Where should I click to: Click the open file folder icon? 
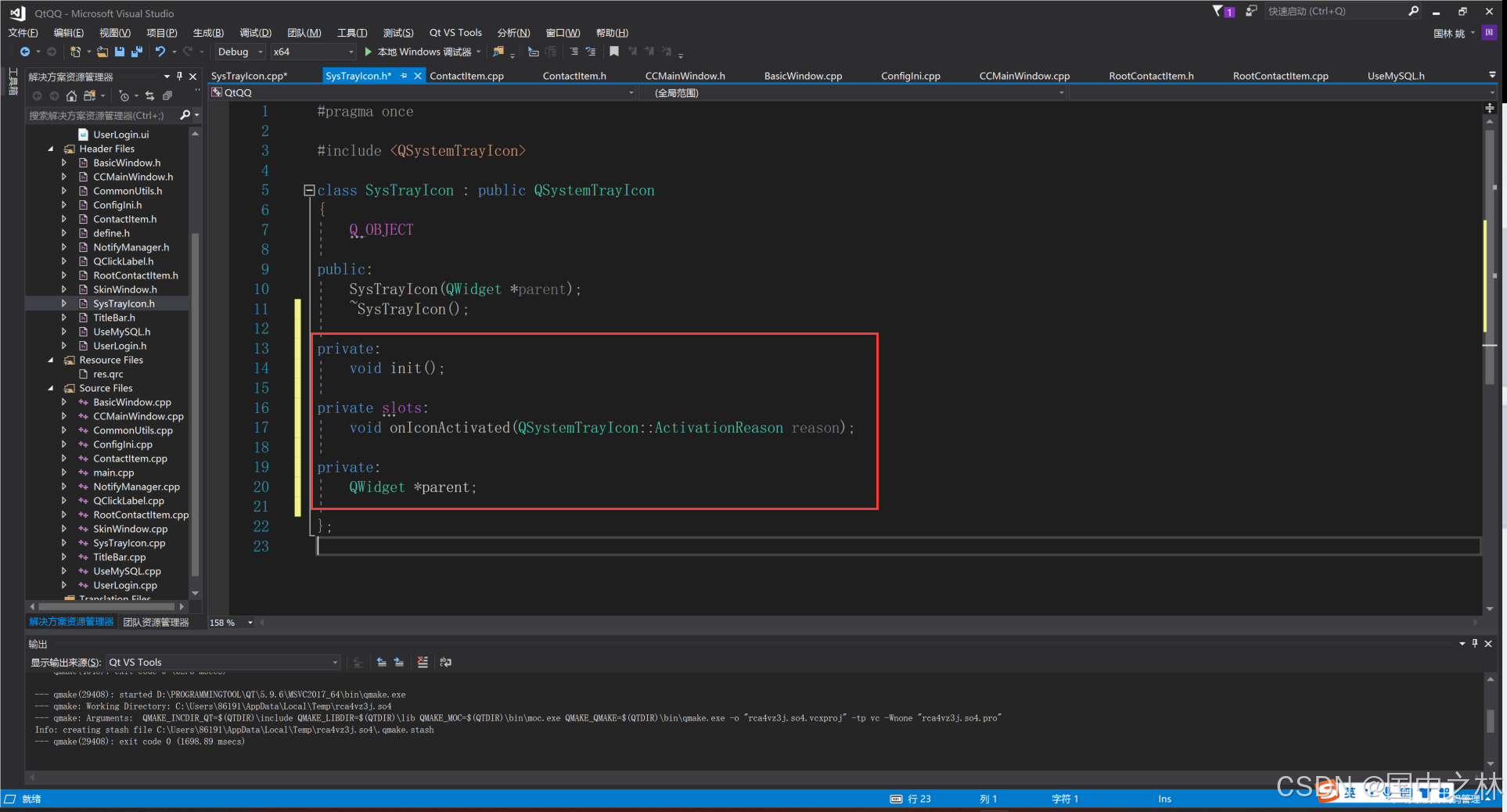(x=103, y=52)
